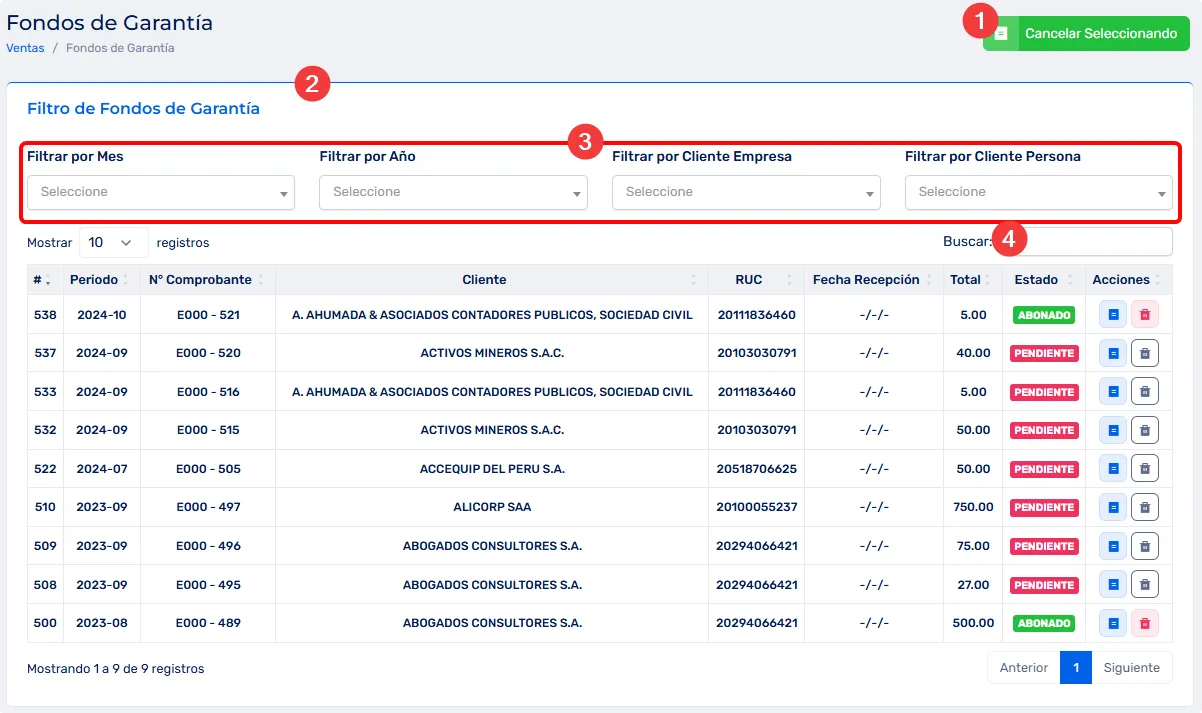Focus the Buscar search field
The width and height of the screenshot is (1202, 713).
[1090, 242]
